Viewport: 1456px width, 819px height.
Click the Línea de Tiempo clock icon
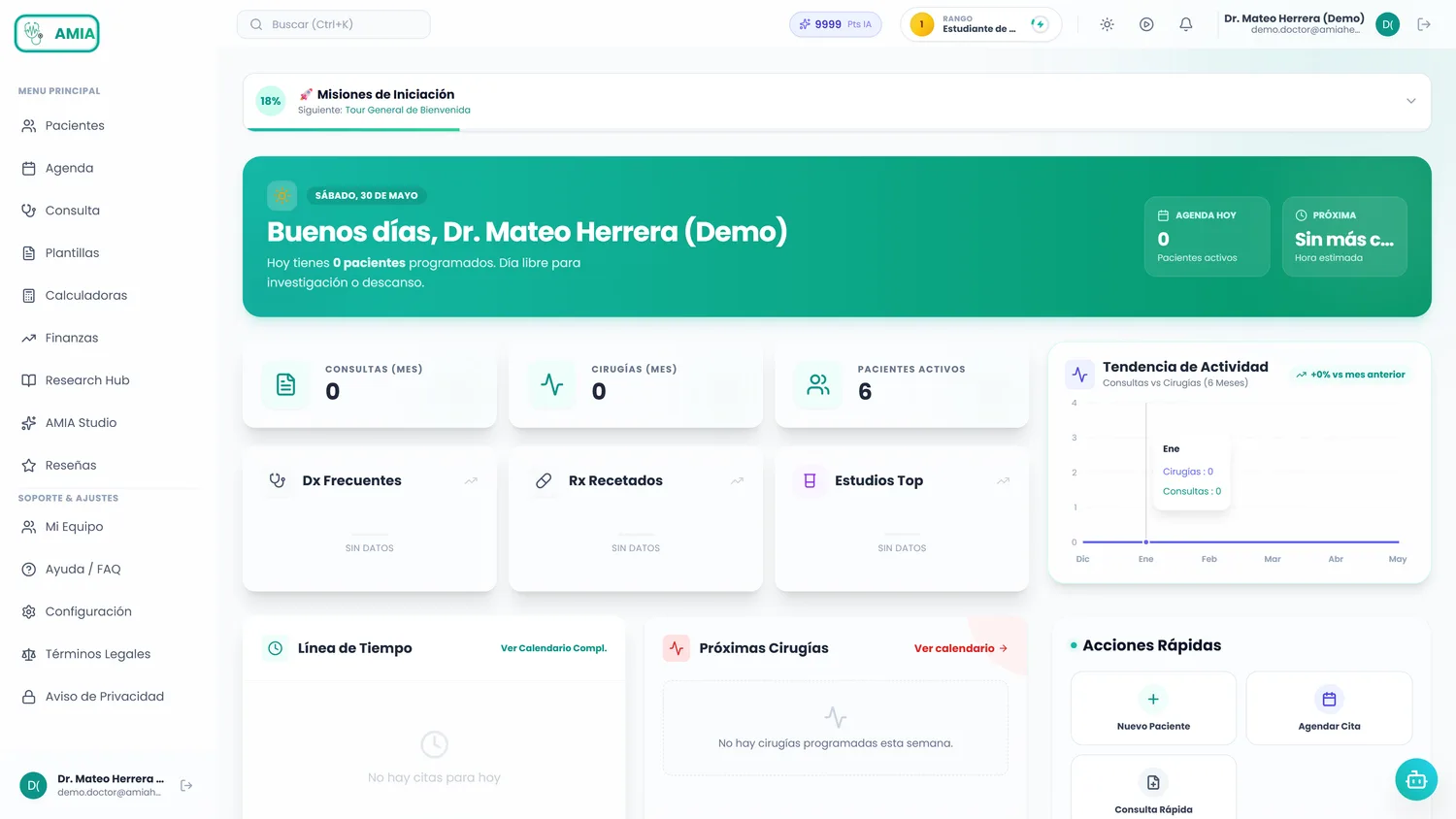(276, 648)
